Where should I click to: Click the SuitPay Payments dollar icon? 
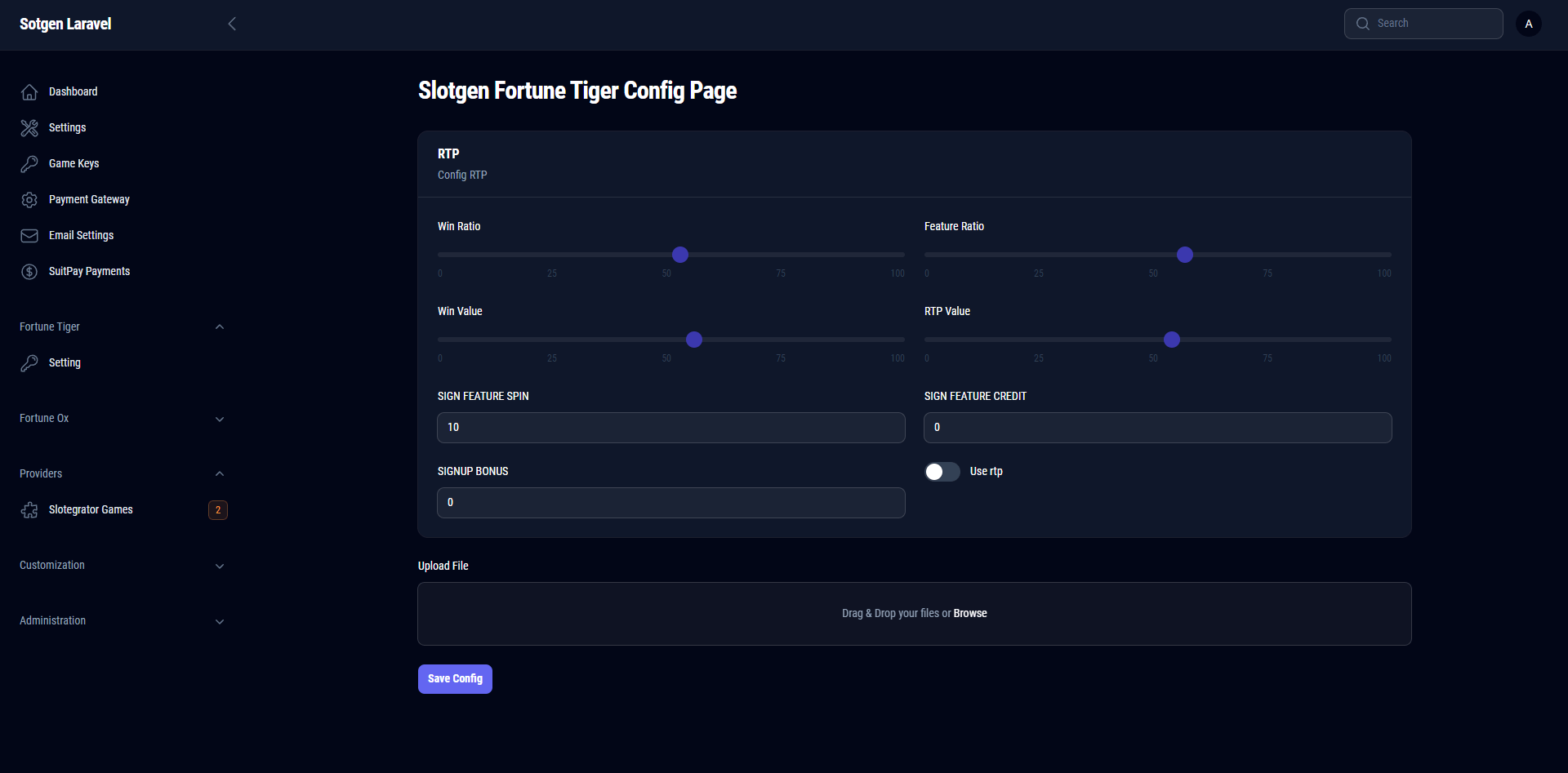[x=29, y=272]
